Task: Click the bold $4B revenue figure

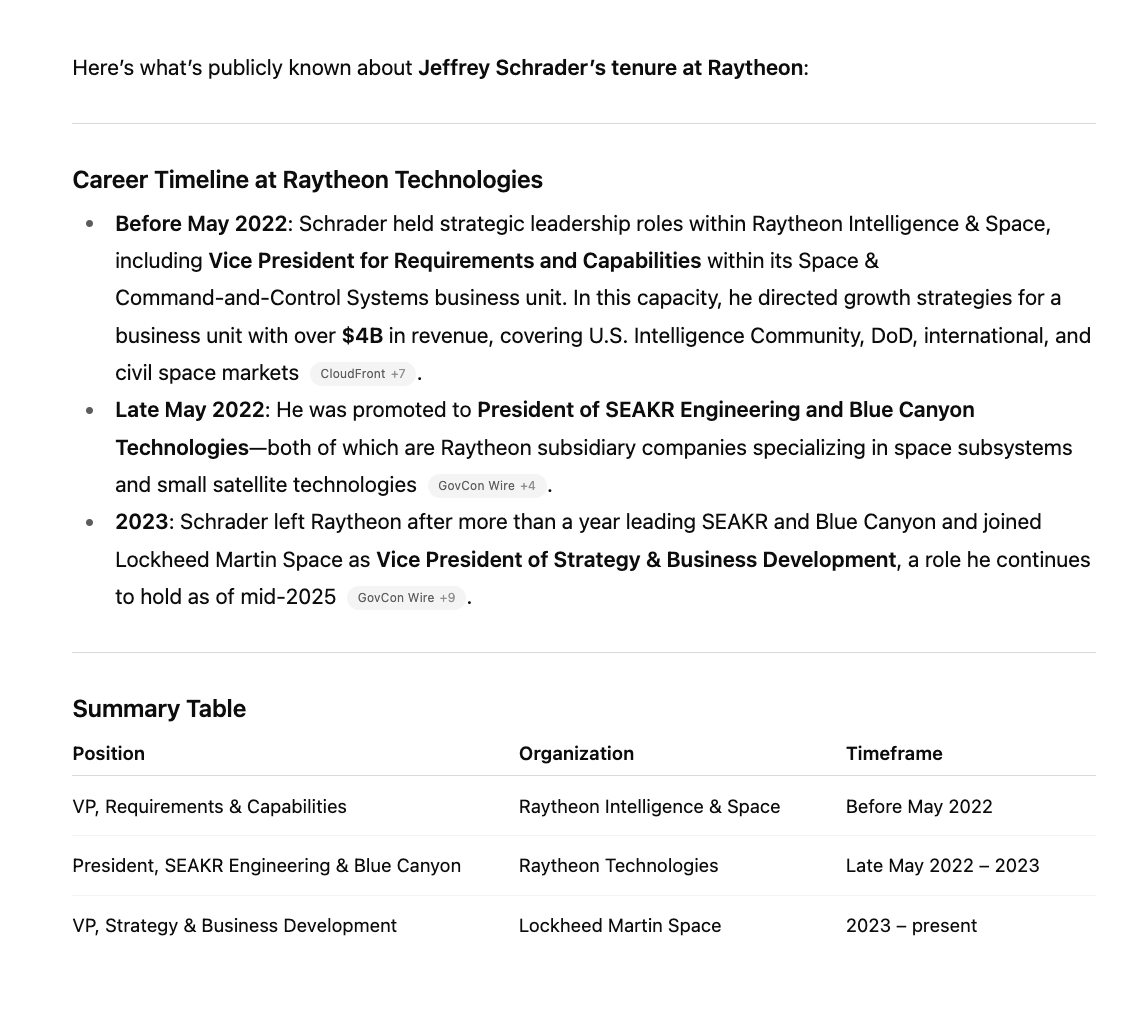Action: [362, 336]
